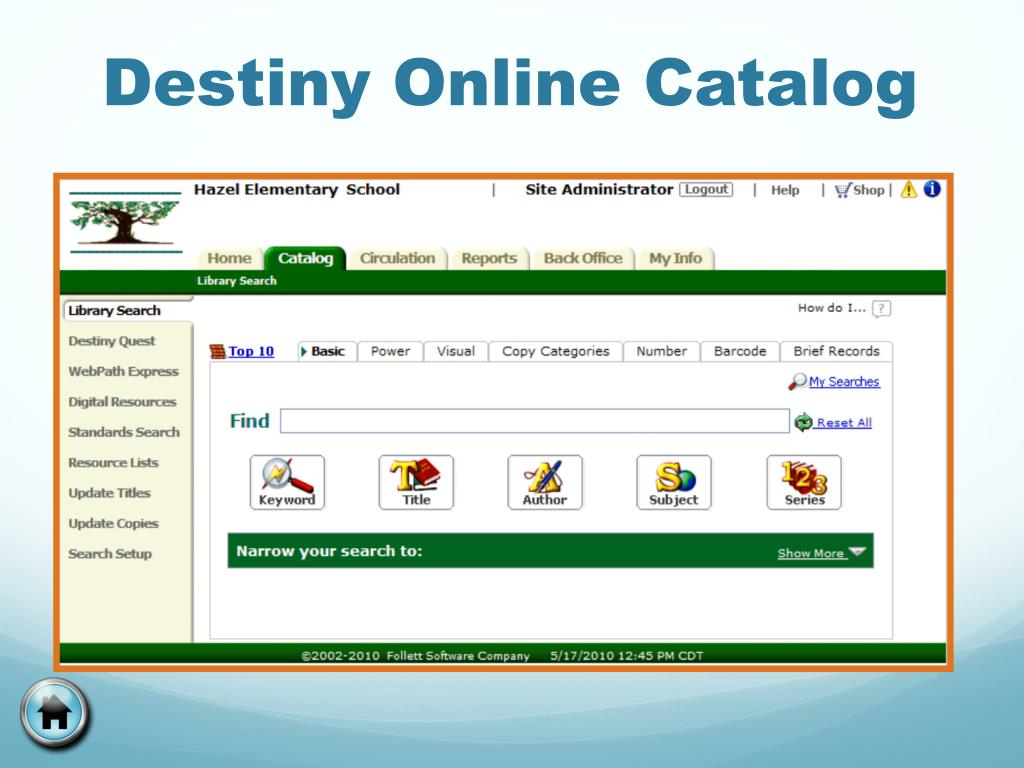Click the Title search icon
Image resolution: width=1024 pixels, height=768 pixels.
point(416,482)
